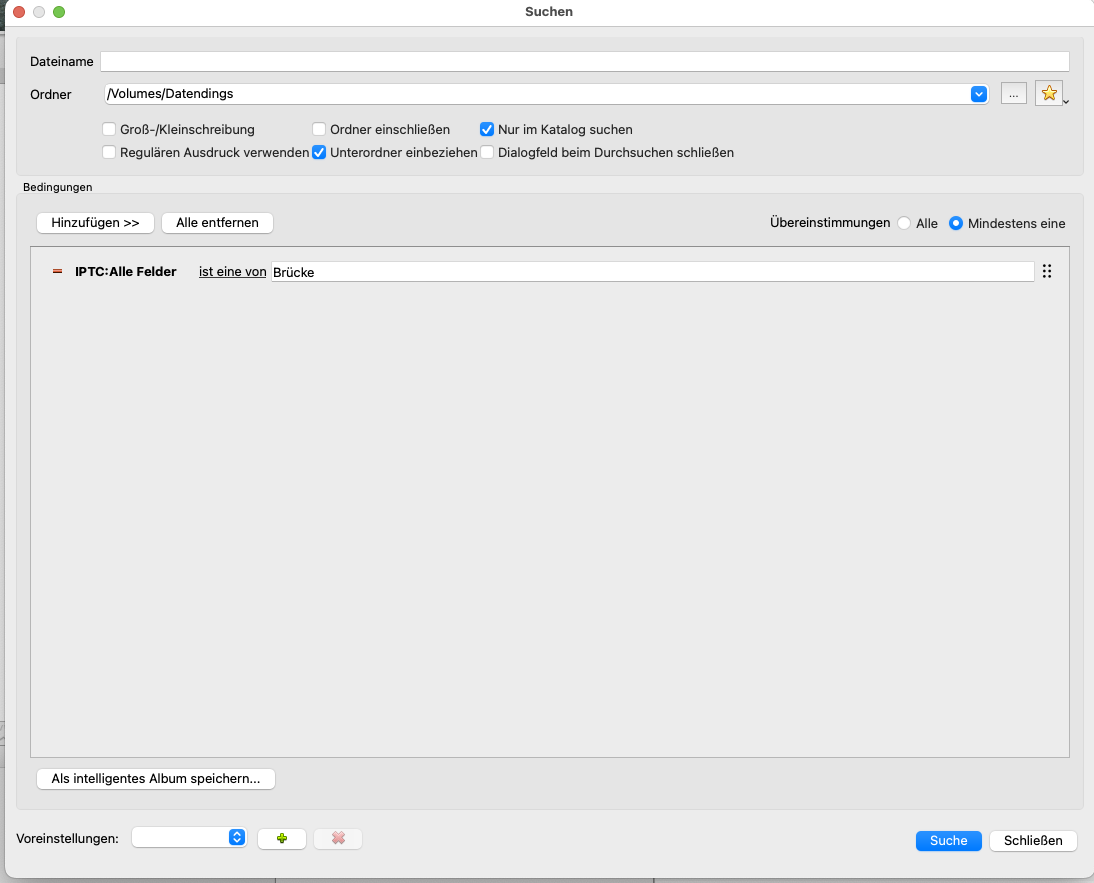Viewport: 1094px width, 883px height.
Task: Add a new preset with green plus
Action: pos(282,838)
